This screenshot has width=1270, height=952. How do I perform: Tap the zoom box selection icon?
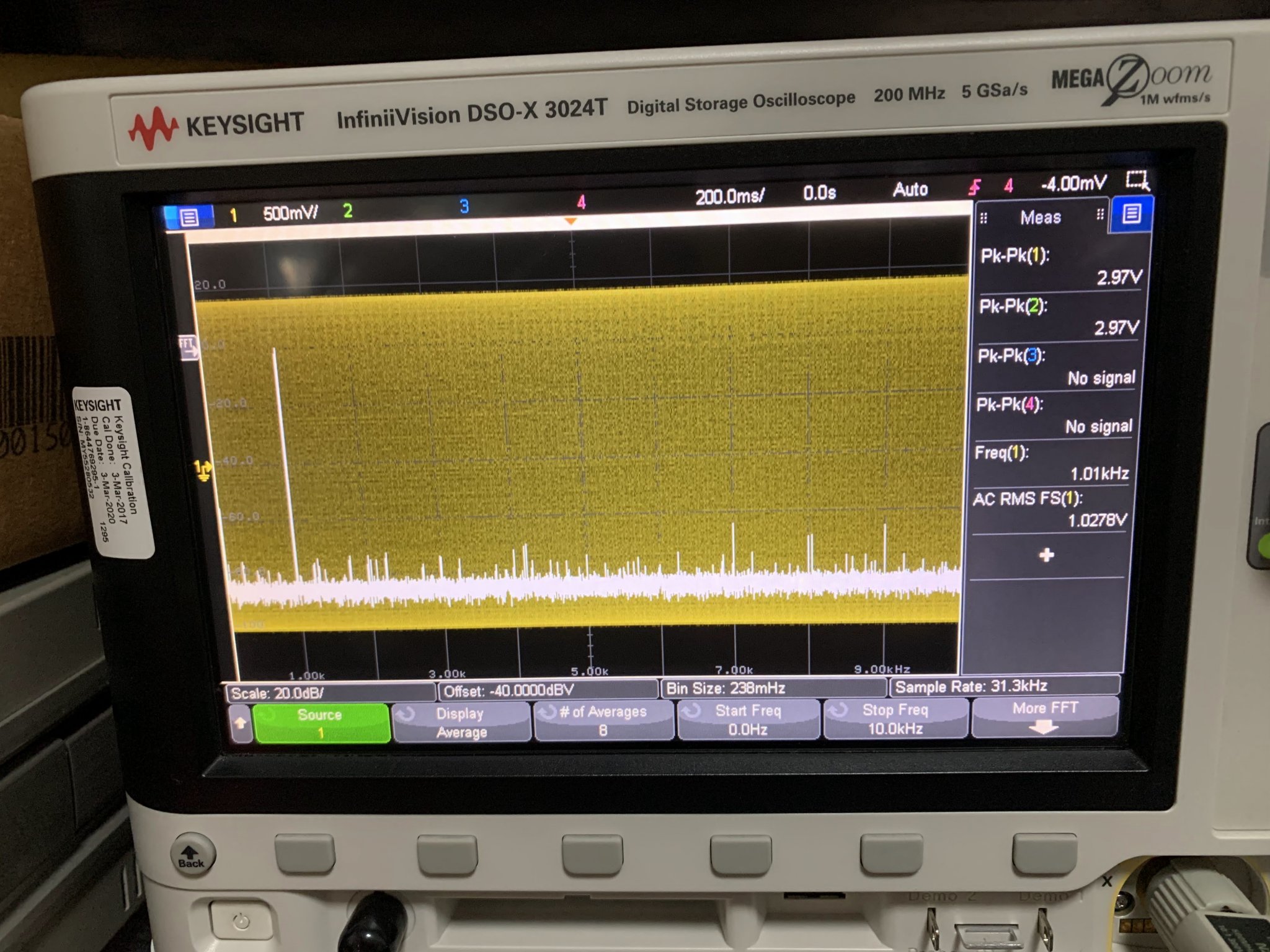(1138, 180)
